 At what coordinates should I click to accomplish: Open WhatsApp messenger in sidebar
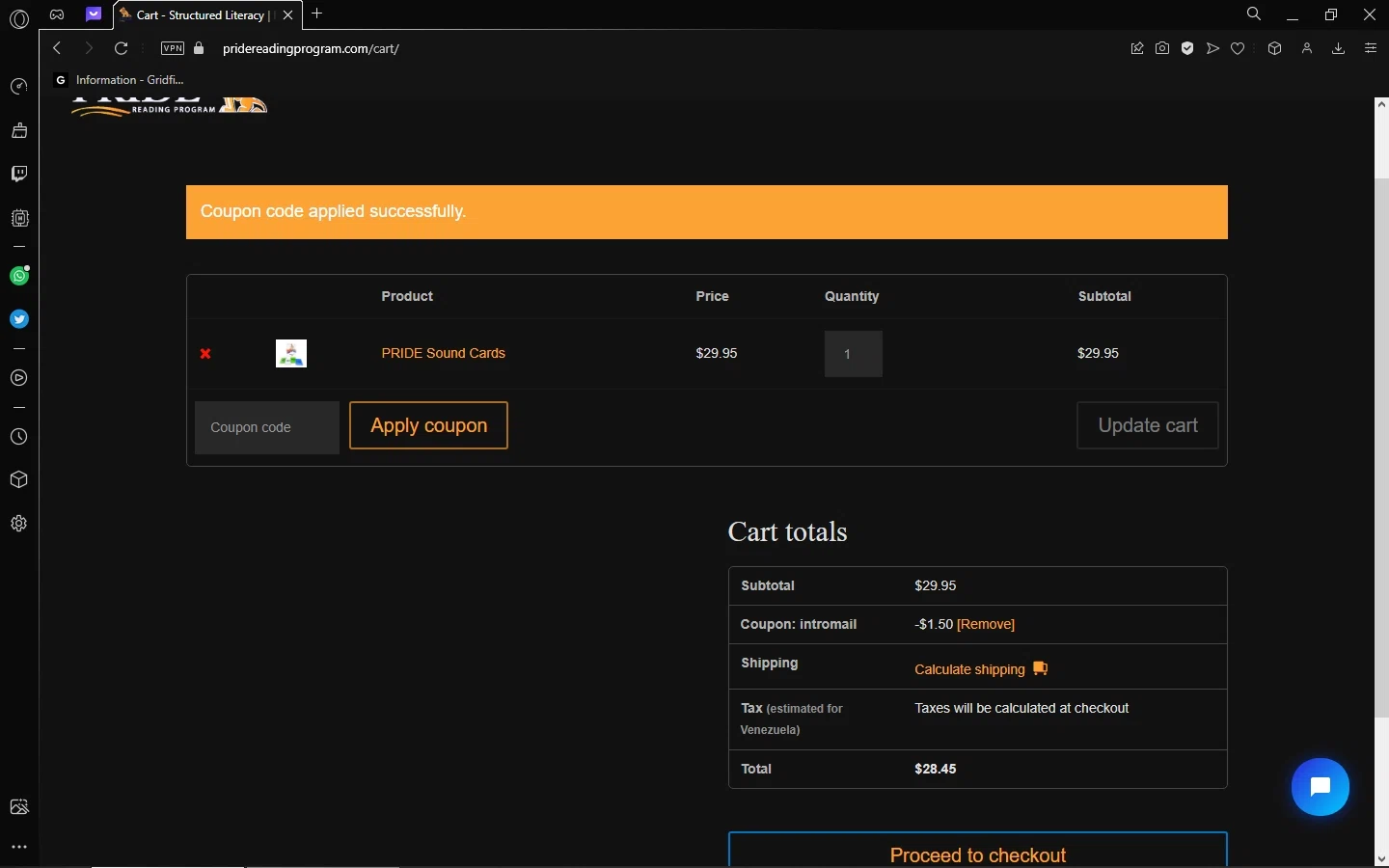[19, 277]
